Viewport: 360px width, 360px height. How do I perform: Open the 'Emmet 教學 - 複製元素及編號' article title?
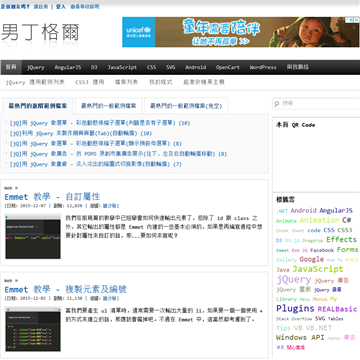click(66, 289)
